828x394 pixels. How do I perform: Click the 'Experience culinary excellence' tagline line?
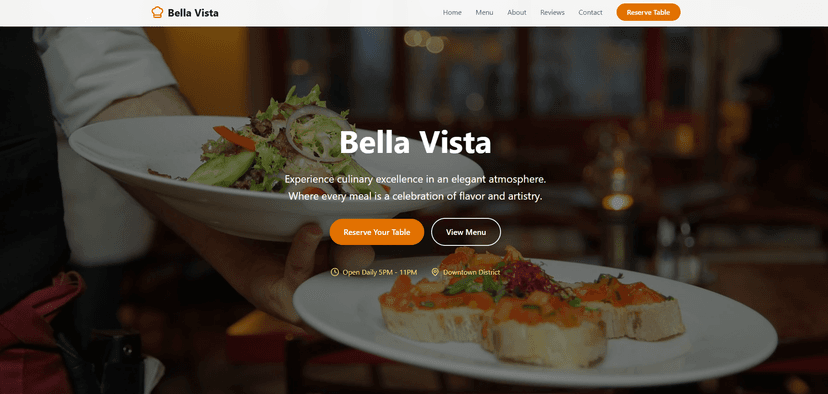(x=415, y=179)
